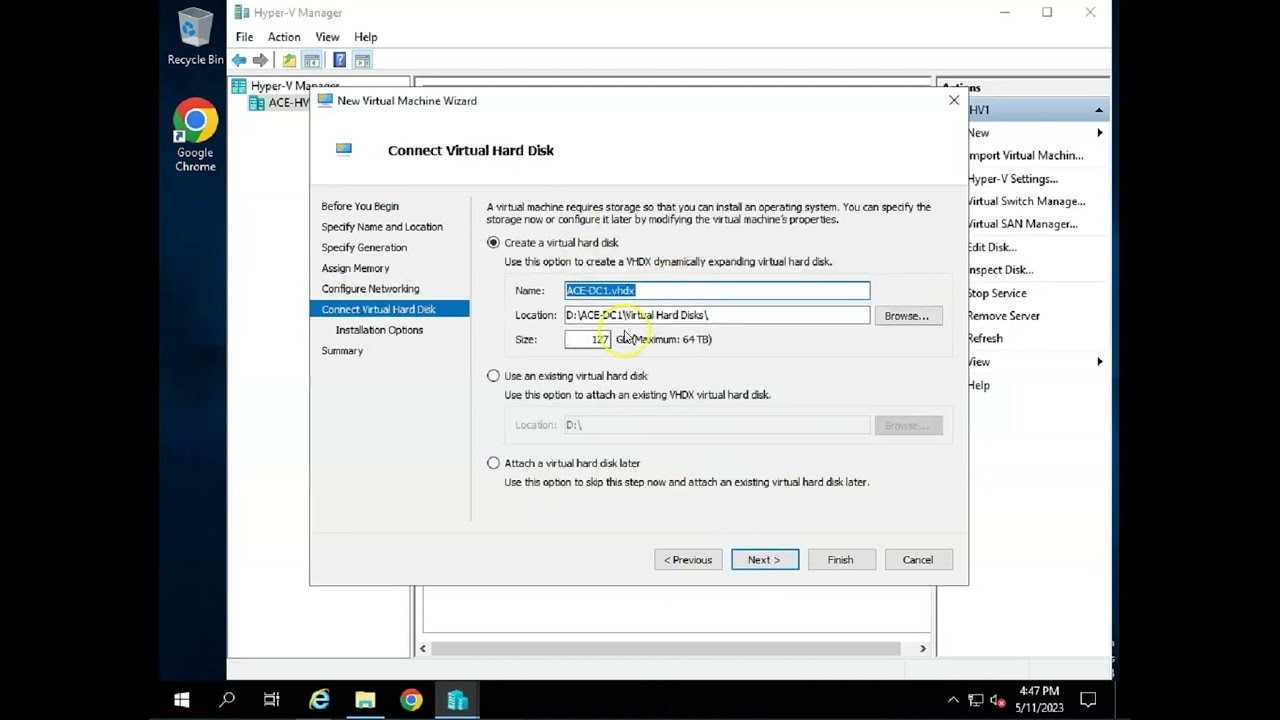Click Remove Server in Actions pane
The width and height of the screenshot is (1280, 720).
click(1004, 316)
